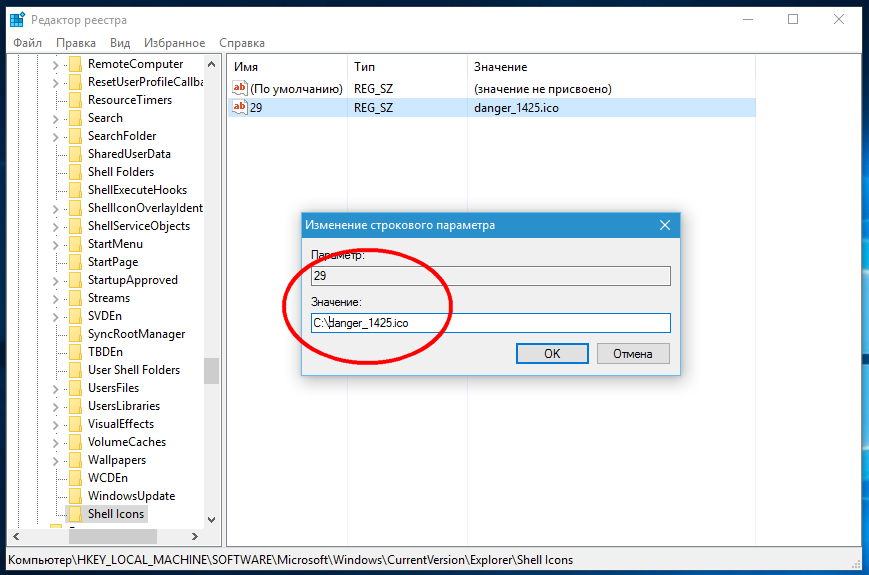Maximize the Registry Editor window

point(793,19)
